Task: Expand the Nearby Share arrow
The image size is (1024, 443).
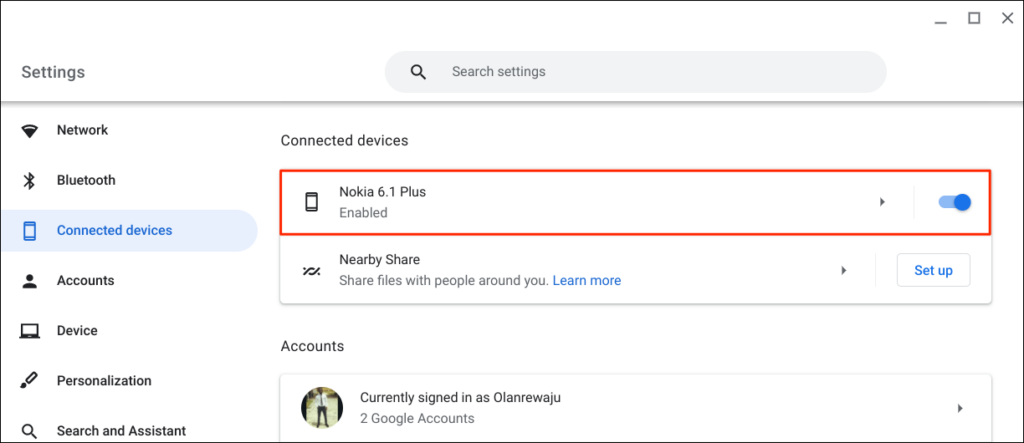Action: click(x=844, y=271)
